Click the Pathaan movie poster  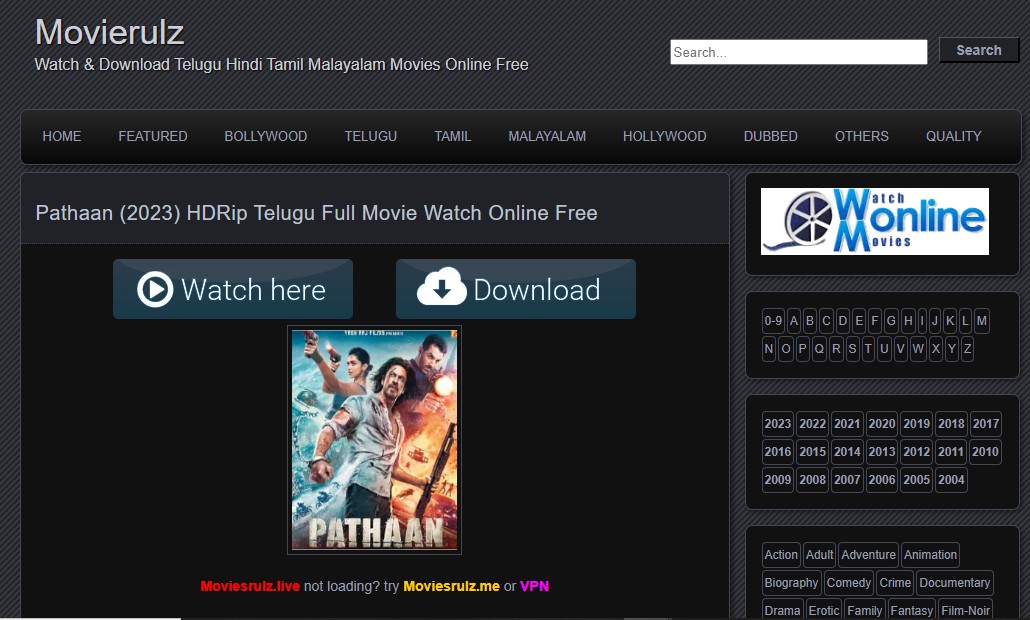(x=374, y=440)
